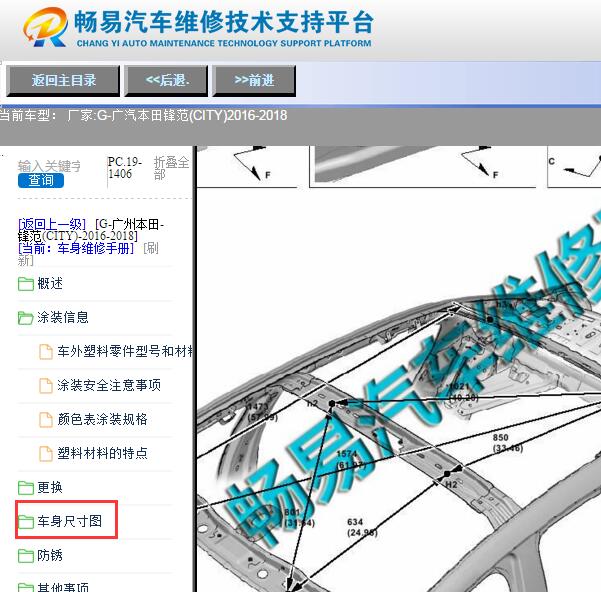
Task: Click the PC.19-1406 code text
Action: pyautogui.click(x=125, y=167)
